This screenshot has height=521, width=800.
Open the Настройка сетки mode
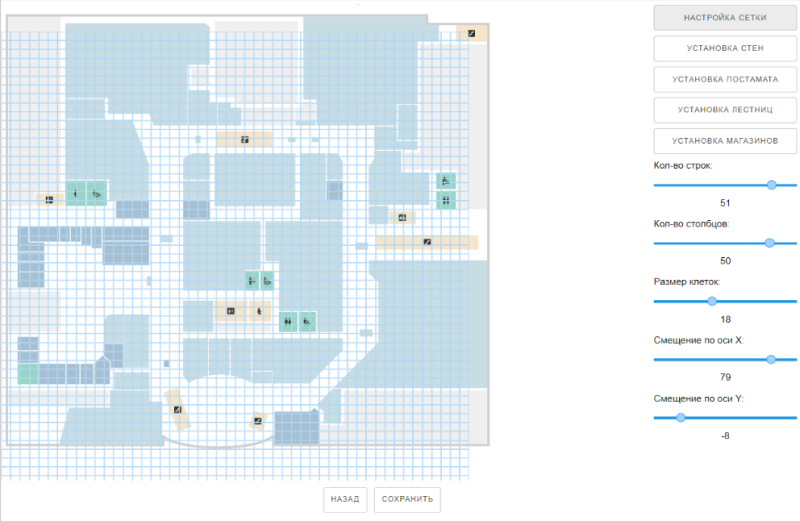coord(724,18)
